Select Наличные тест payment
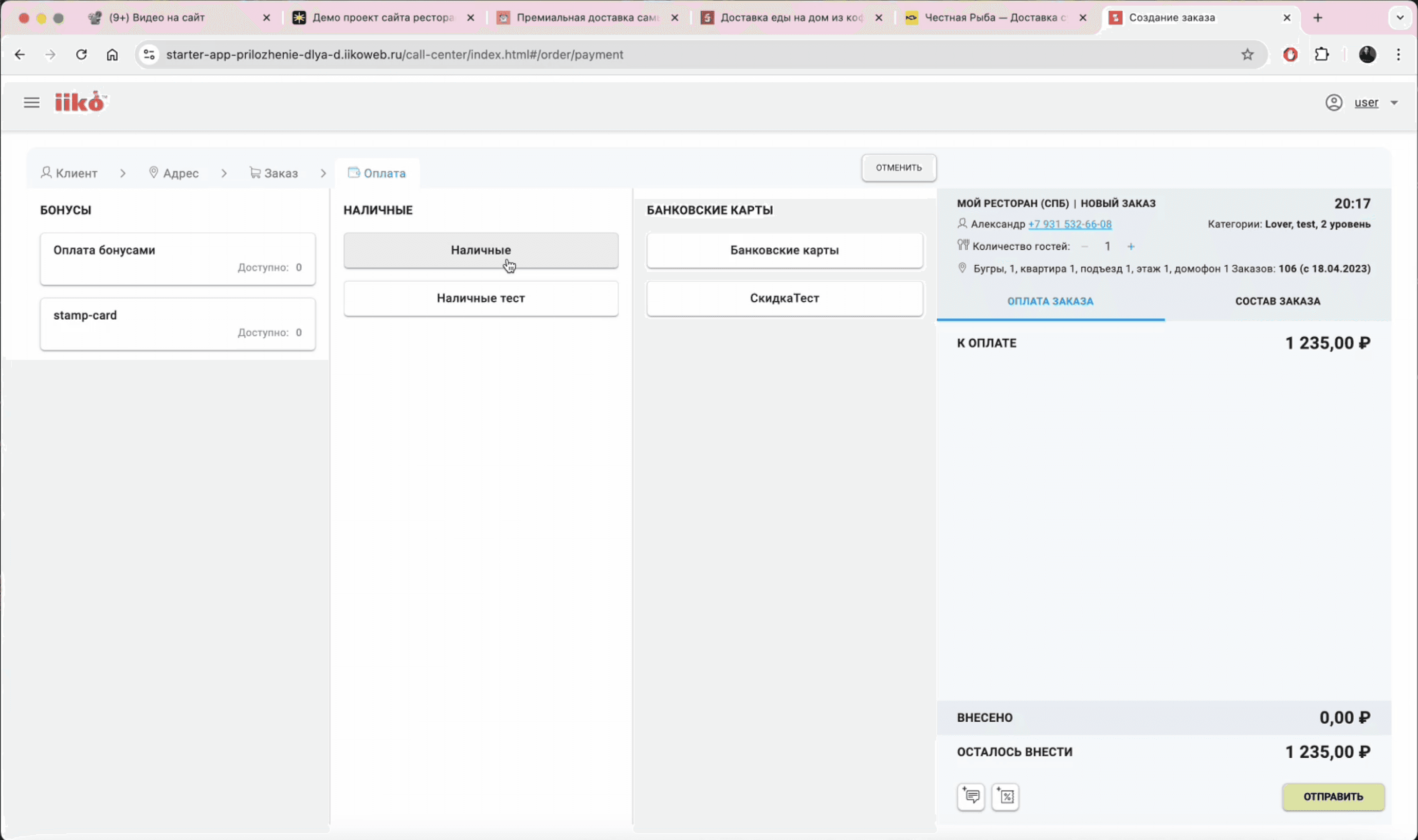 481,298
